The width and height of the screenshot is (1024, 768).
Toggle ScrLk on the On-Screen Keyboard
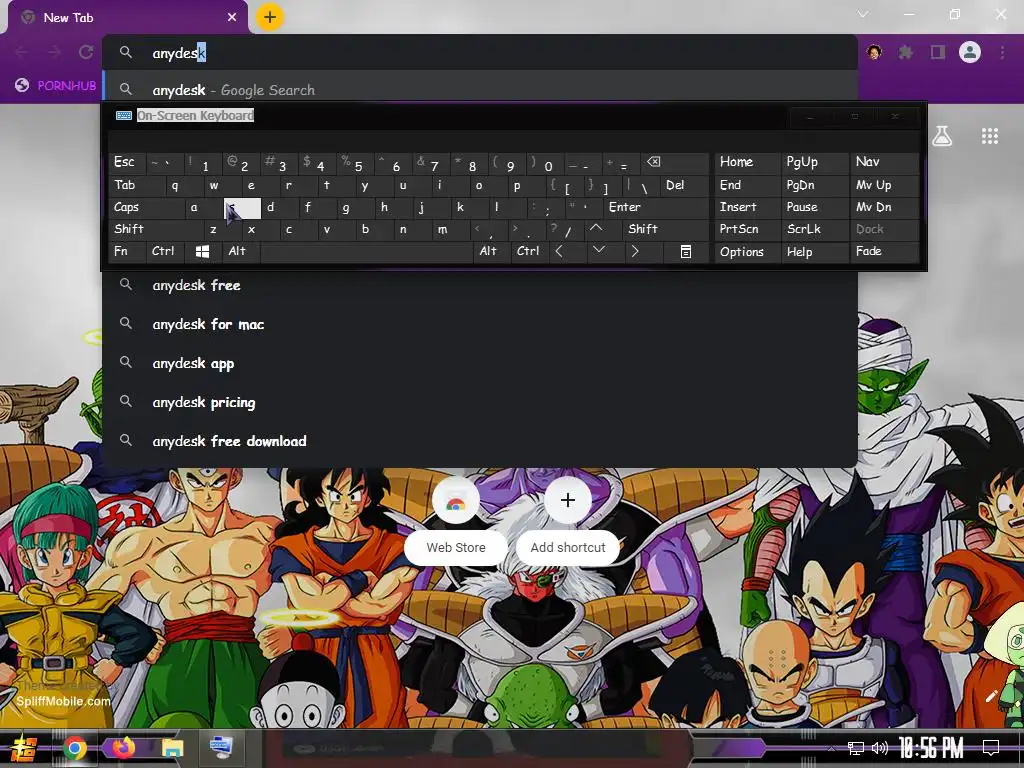(814, 229)
